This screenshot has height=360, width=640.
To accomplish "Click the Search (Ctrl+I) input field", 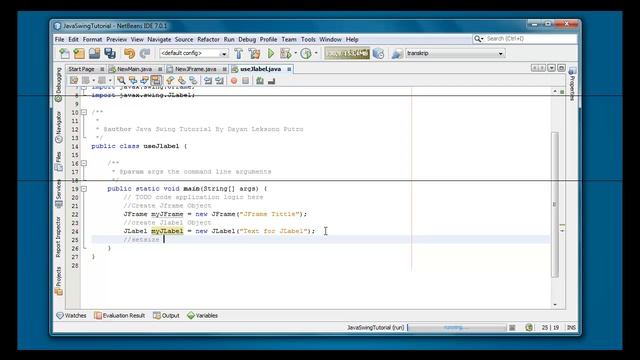I will [x=525, y=39].
